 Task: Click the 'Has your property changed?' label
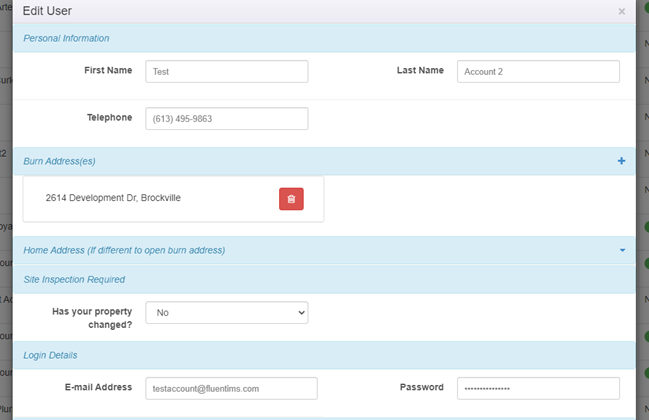pyautogui.click(x=92, y=318)
